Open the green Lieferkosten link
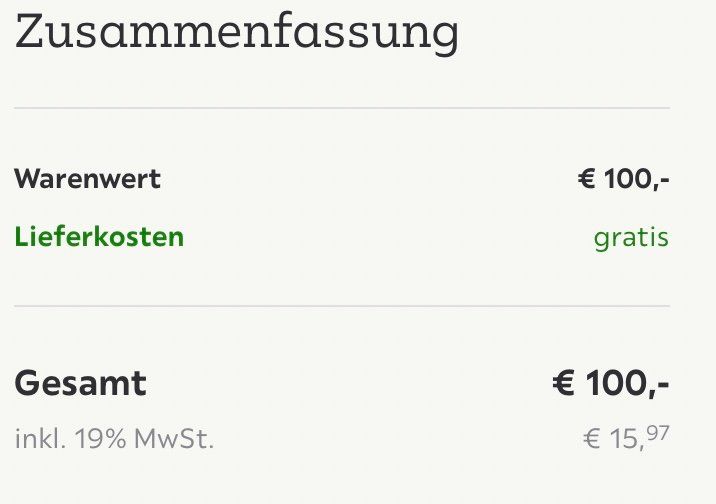 tap(99, 237)
